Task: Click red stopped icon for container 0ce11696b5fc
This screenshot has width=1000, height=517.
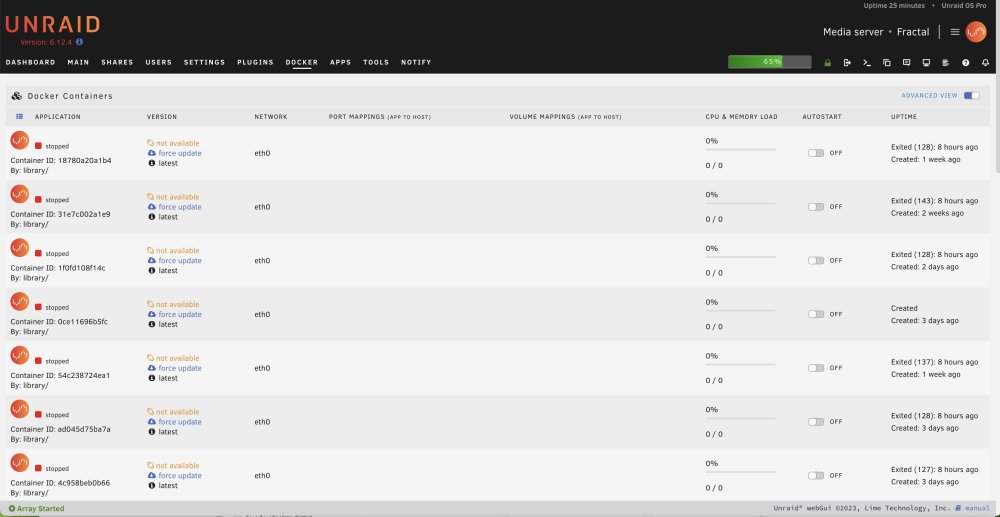Action: [x=38, y=307]
